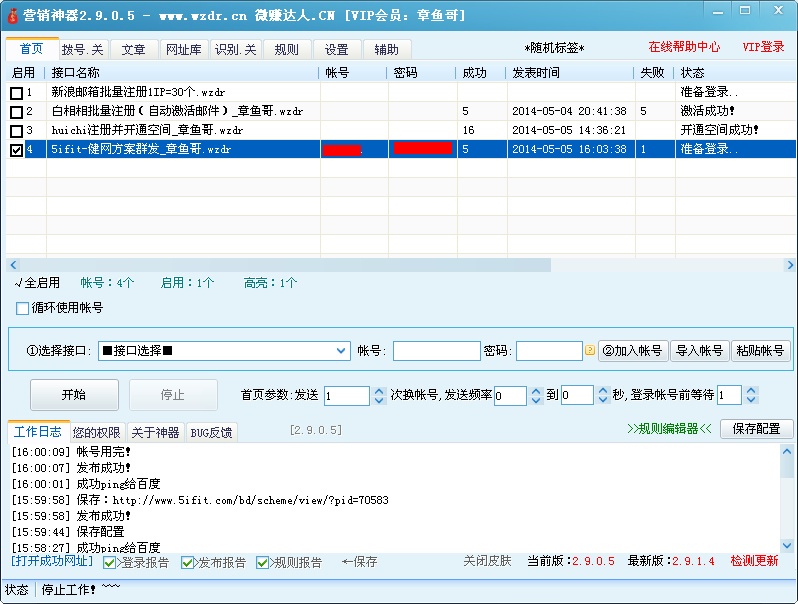This screenshot has height=604, width=798.
Task: Uncheck row 4 5ifit-健网方案群发 checkbox
Action: (16, 150)
